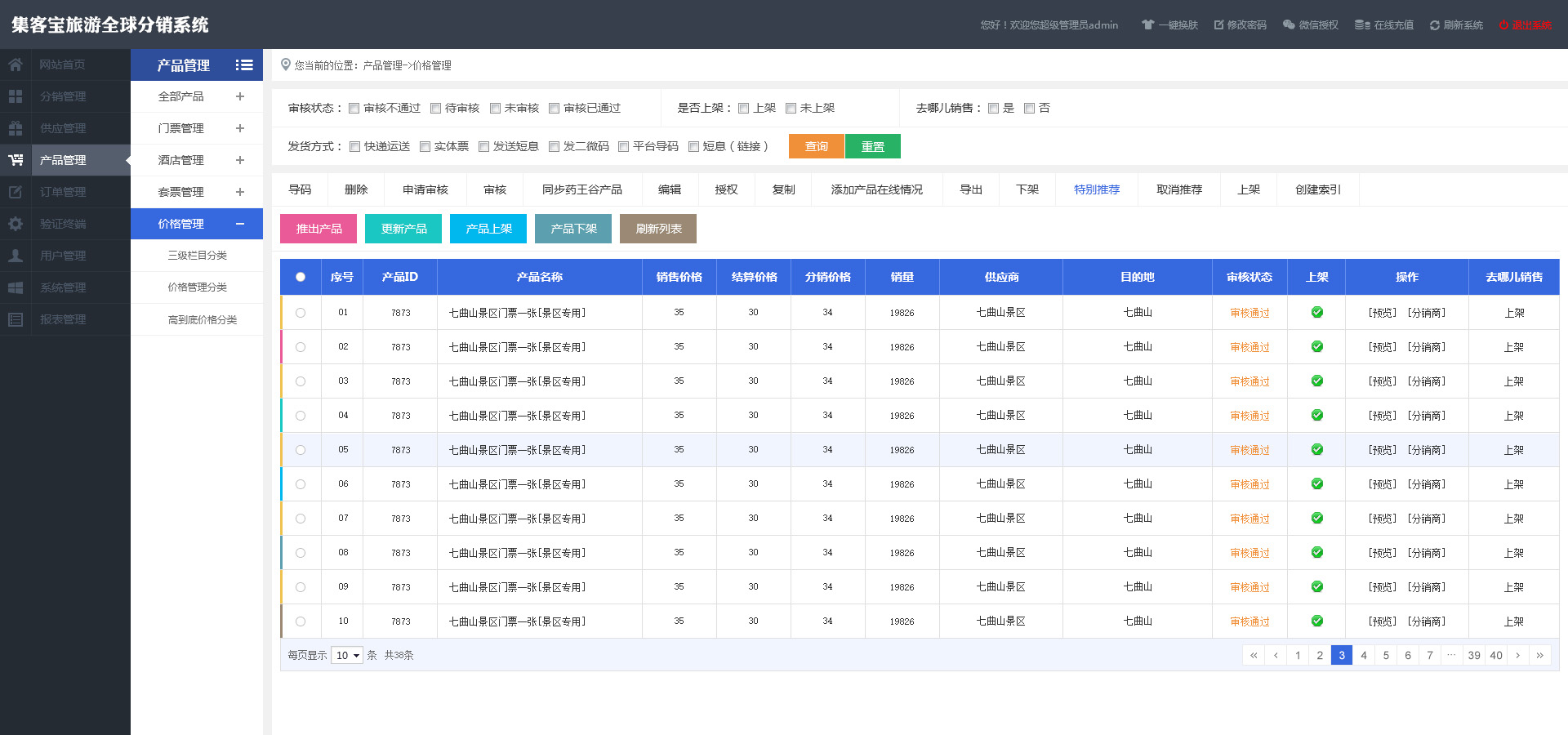
Task: Click the green check icon in row 05
Action: [1316, 449]
